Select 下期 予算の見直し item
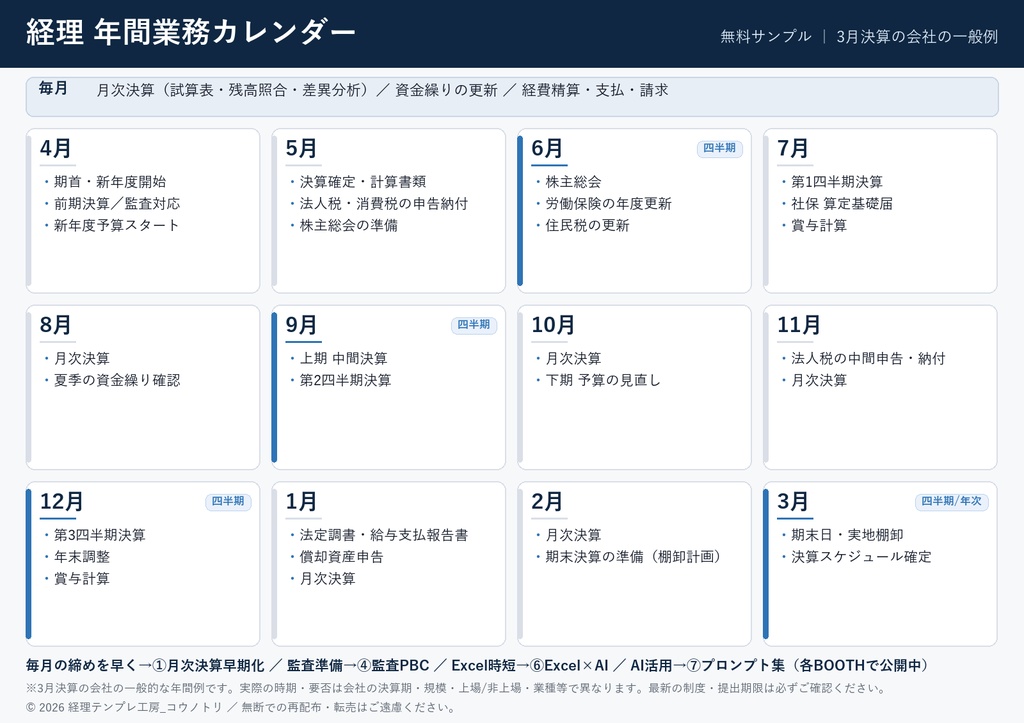1024x723 pixels. click(x=603, y=379)
